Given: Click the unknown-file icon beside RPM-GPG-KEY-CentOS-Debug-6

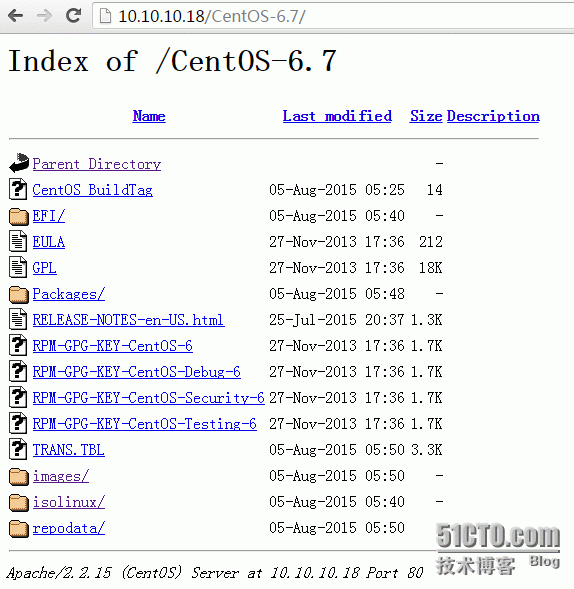Looking at the screenshot, I should (x=18, y=371).
